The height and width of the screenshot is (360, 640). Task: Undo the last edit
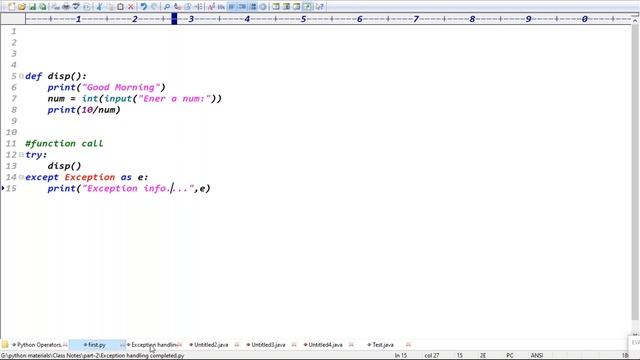[143, 7]
